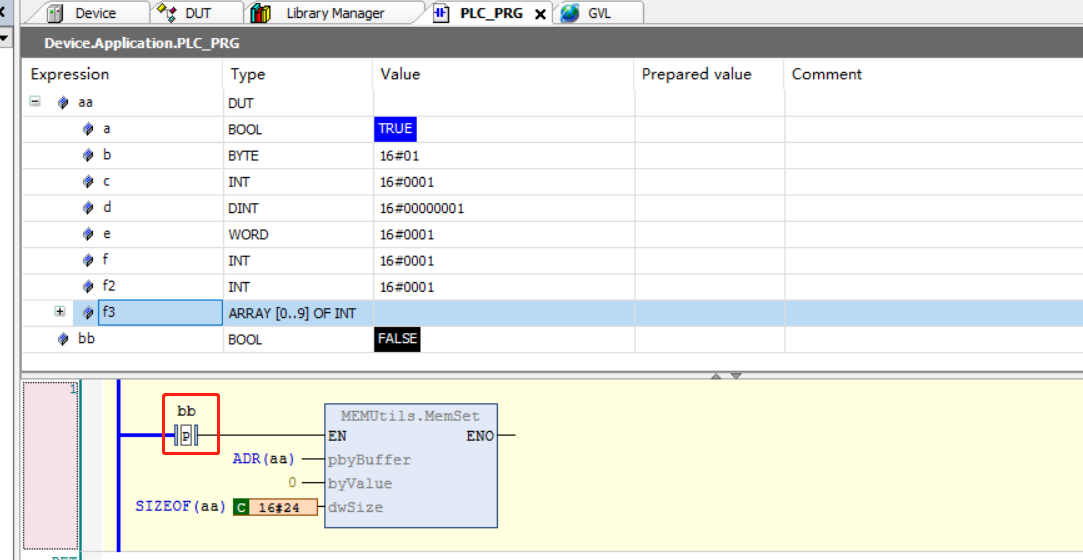The height and width of the screenshot is (560, 1083).
Task: Select the PLC_PRG tab
Action: (491, 13)
